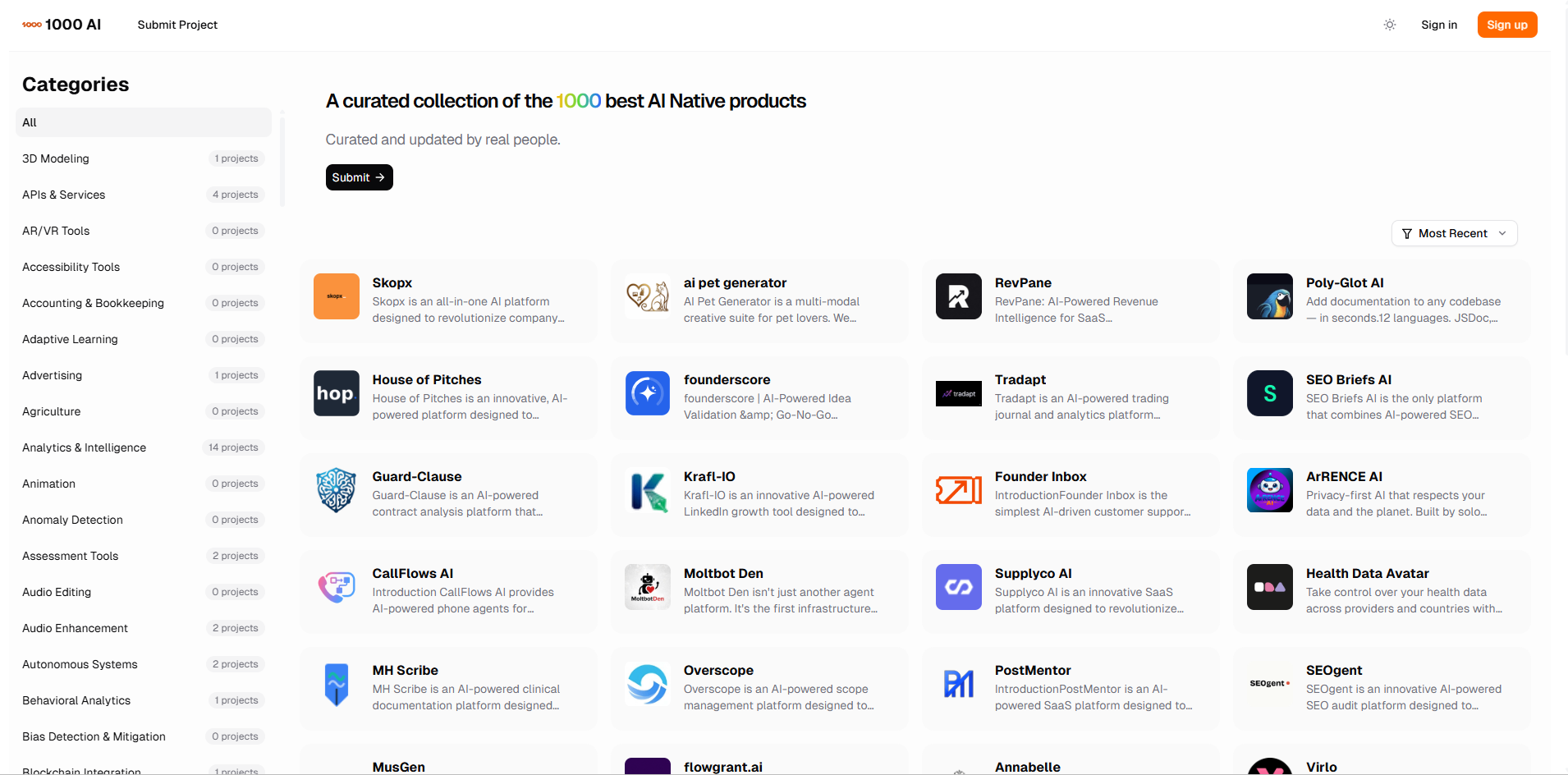Click the 1000 AI home logo

(62, 25)
